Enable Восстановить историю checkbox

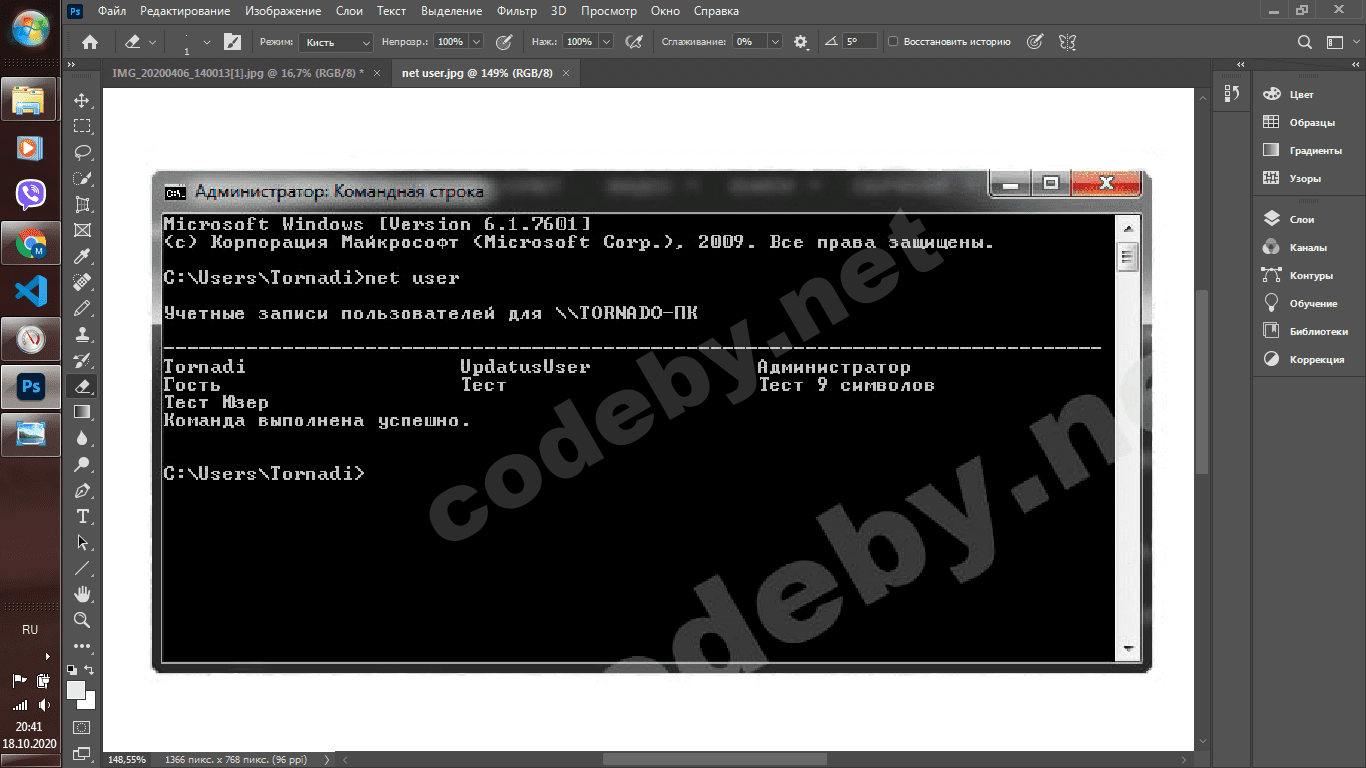point(893,42)
